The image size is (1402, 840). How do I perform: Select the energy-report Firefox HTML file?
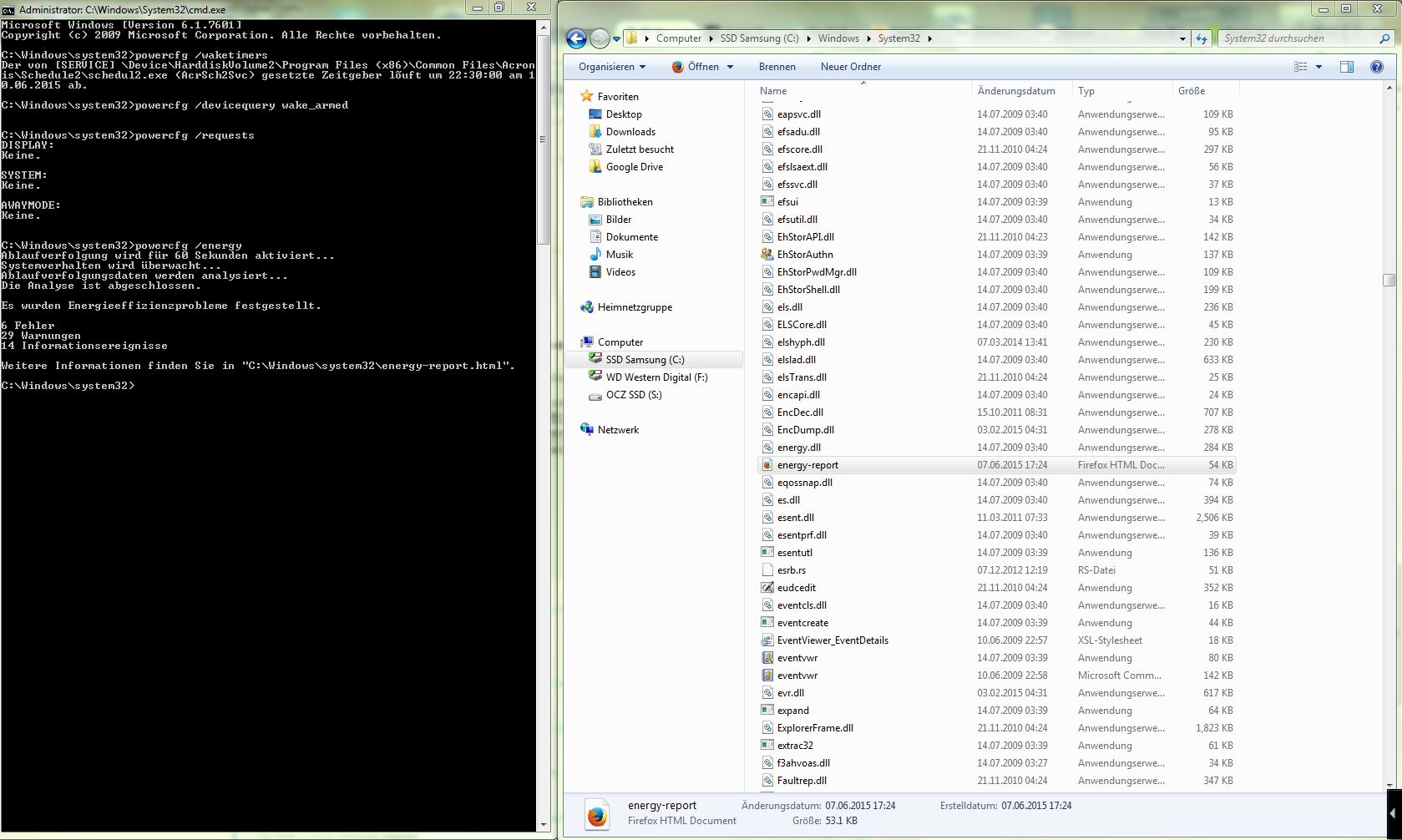[x=807, y=465]
